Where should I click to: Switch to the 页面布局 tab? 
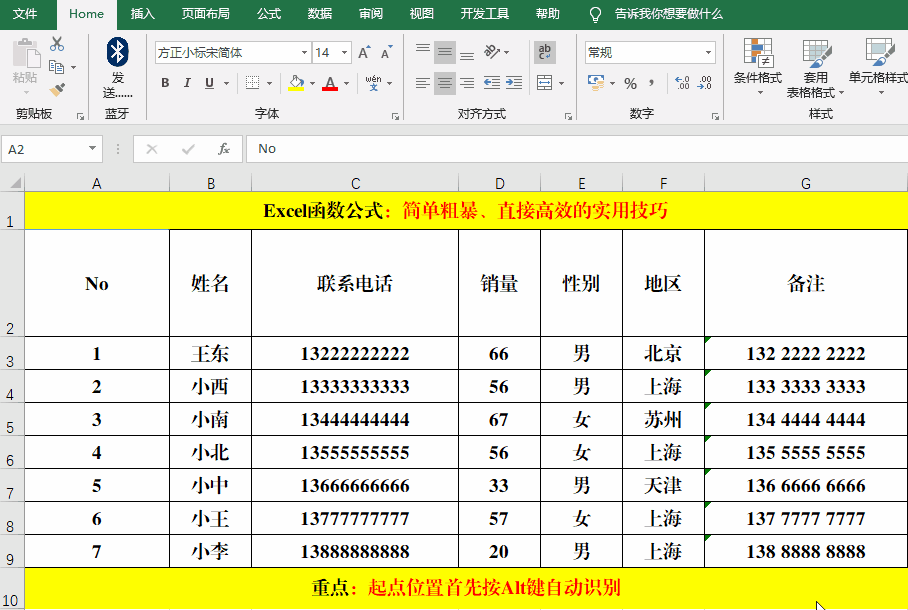206,13
